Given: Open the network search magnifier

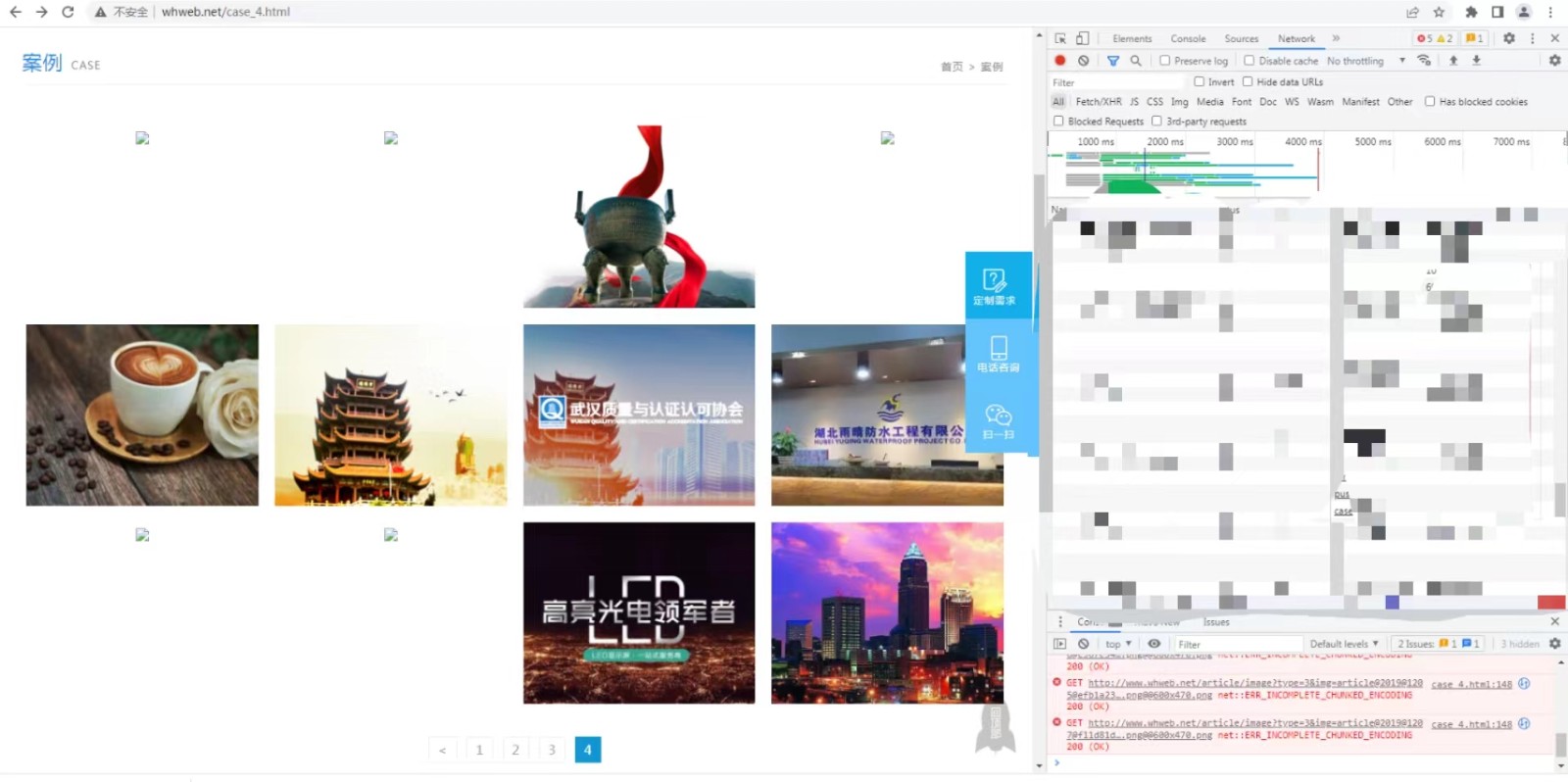Looking at the screenshot, I should 1136,61.
